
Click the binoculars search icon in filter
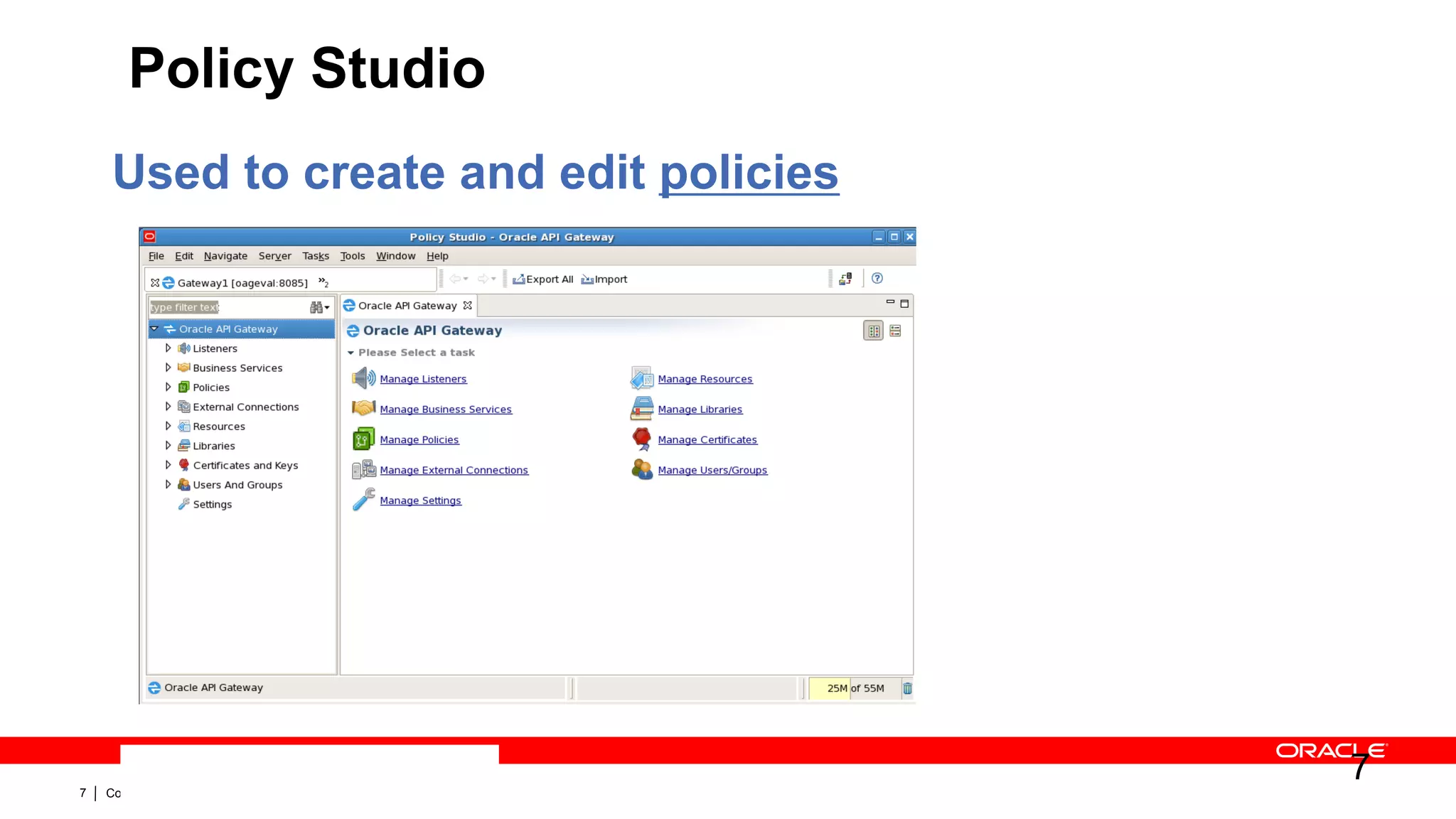coord(316,307)
